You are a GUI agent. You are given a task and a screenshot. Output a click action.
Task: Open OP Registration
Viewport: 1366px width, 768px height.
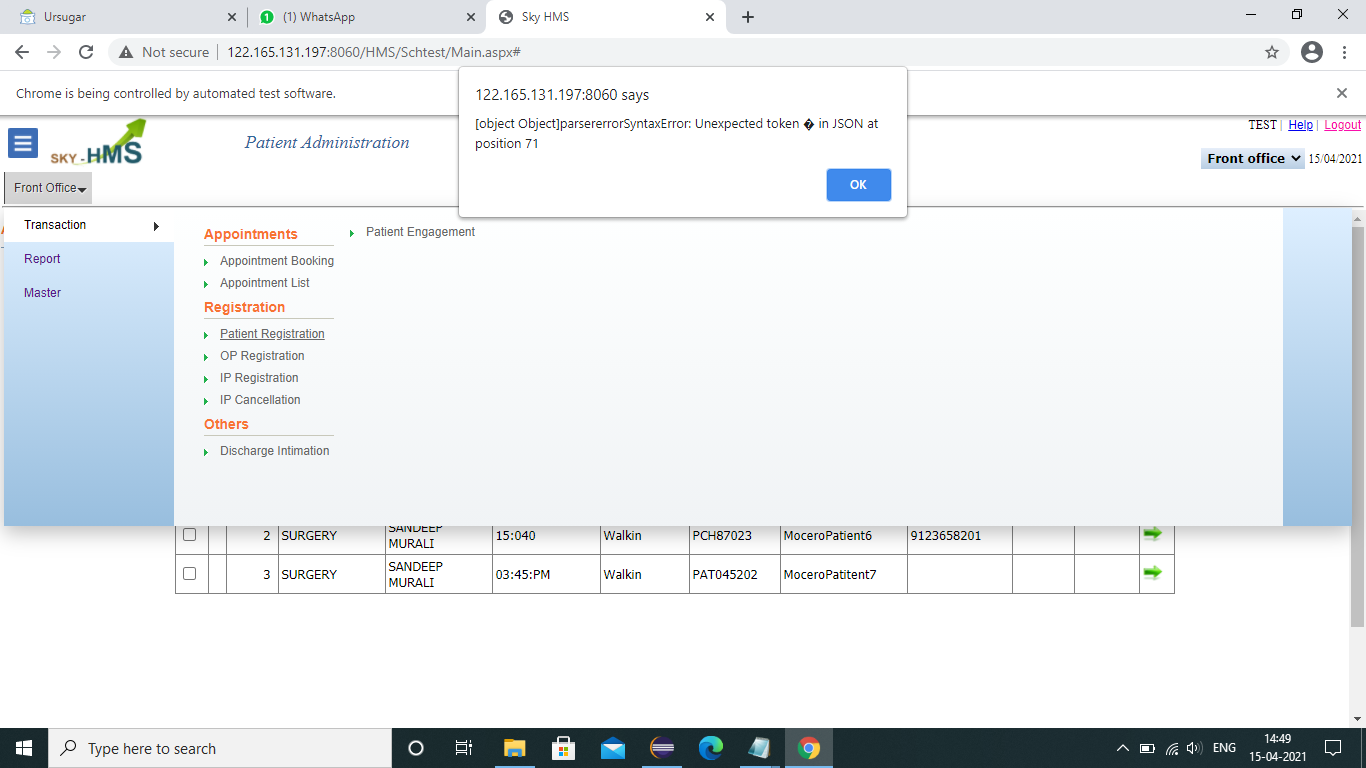tap(262, 356)
